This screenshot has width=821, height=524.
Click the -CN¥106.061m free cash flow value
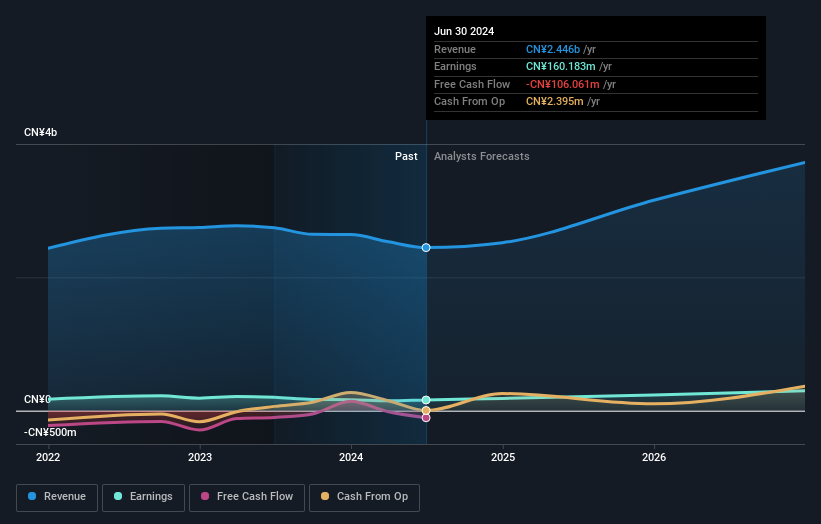point(563,84)
